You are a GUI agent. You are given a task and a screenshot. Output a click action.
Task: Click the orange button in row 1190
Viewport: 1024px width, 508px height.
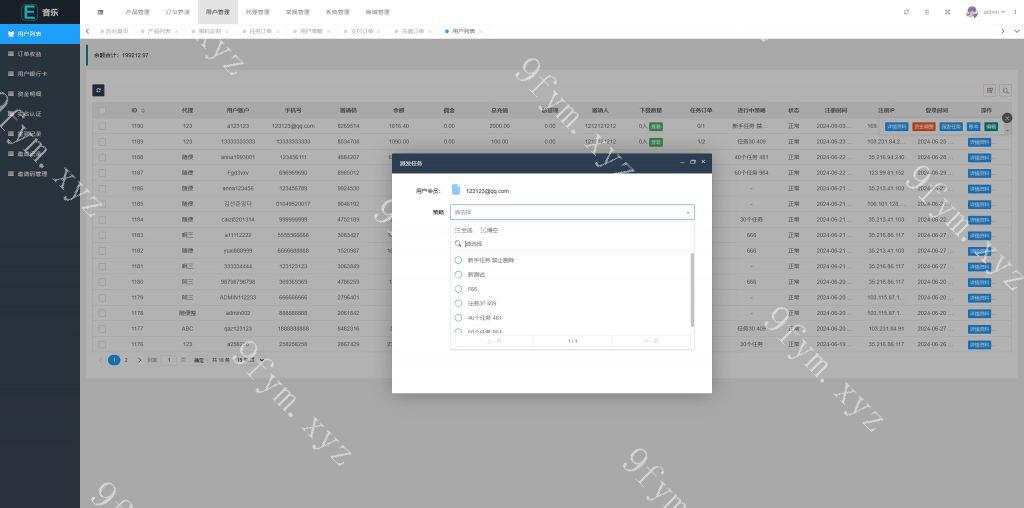(x=923, y=126)
